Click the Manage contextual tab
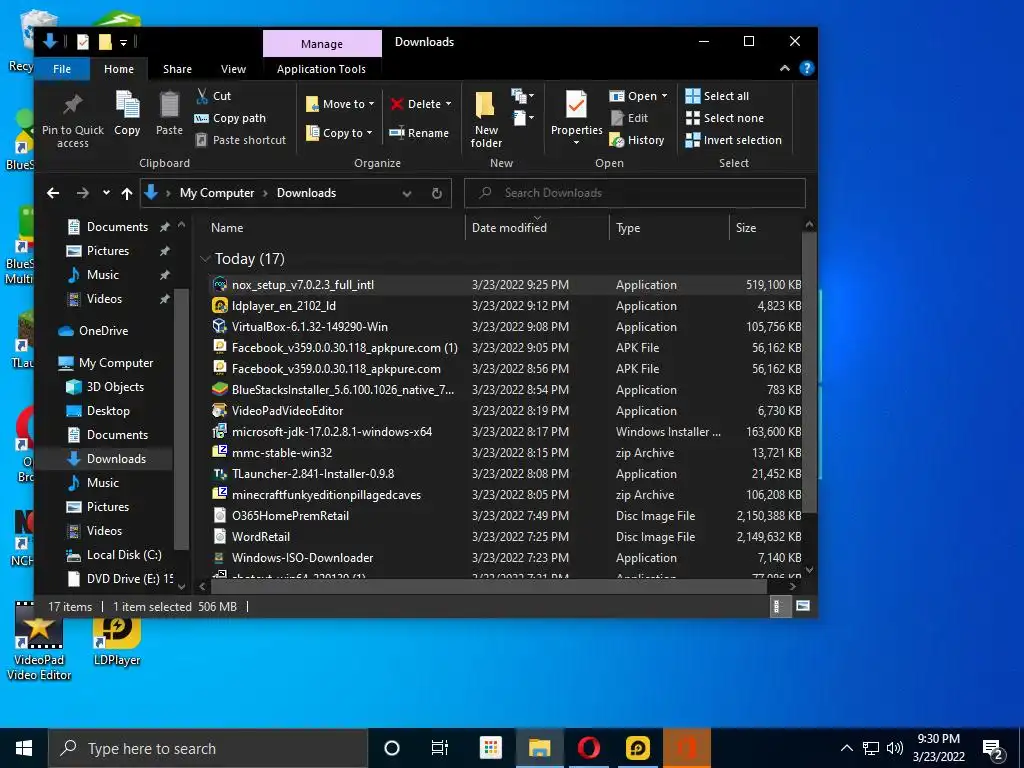Image resolution: width=1024 pixels, height=768 pixels. [x=322, y=44]
